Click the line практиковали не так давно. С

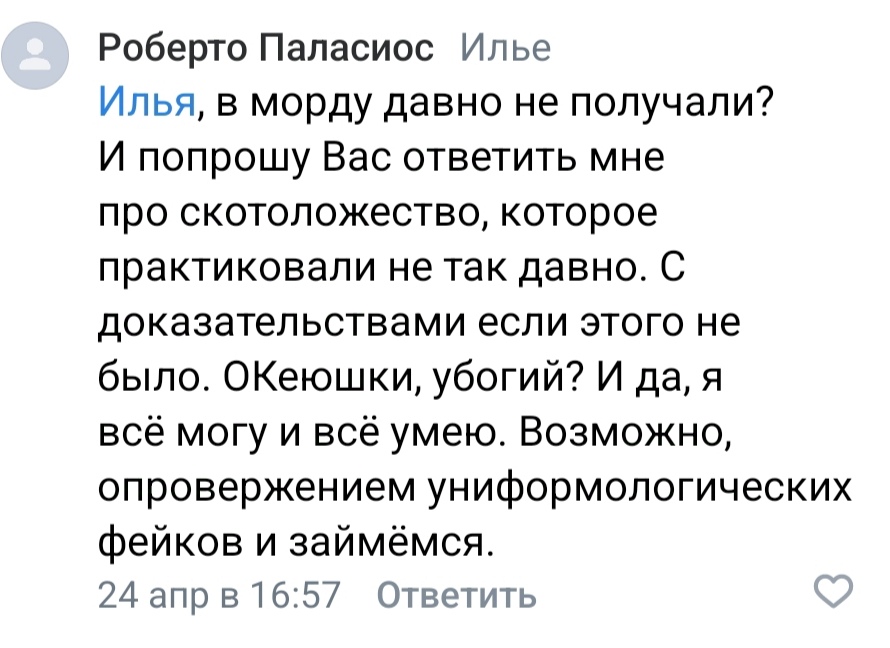[x=392, y=267]
